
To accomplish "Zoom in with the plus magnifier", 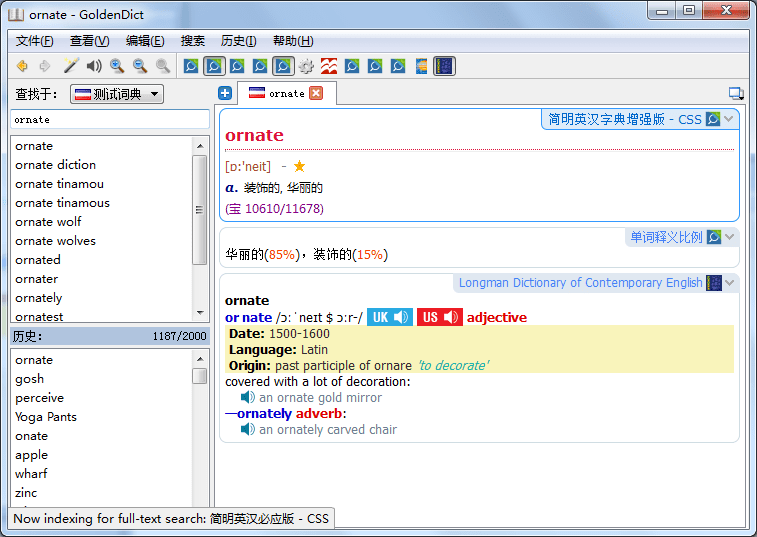I will [x=117, y=66].
